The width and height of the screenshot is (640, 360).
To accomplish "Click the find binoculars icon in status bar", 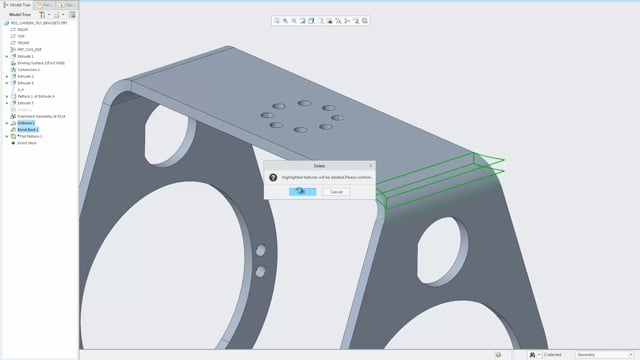I will [532, 355].
